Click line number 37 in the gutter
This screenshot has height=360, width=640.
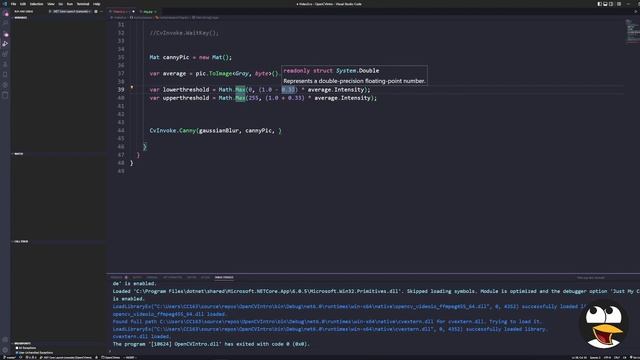[x=121, y=73]
